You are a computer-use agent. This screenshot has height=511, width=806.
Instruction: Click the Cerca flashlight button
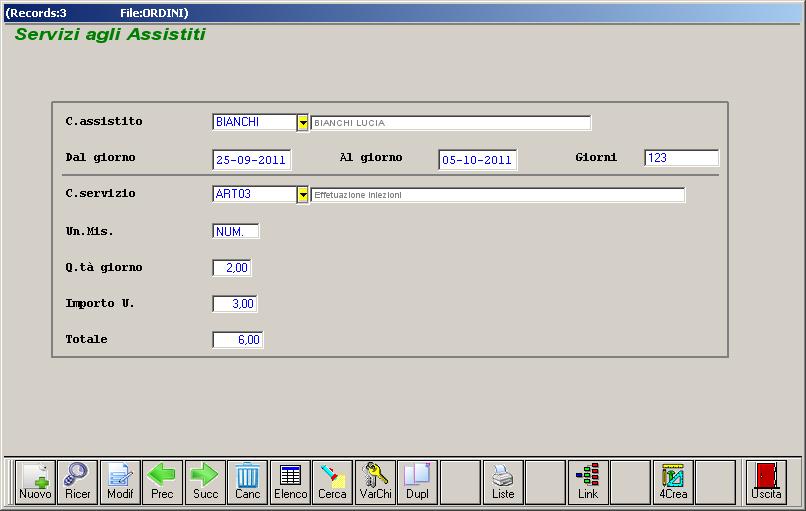[x=333, y=482]
